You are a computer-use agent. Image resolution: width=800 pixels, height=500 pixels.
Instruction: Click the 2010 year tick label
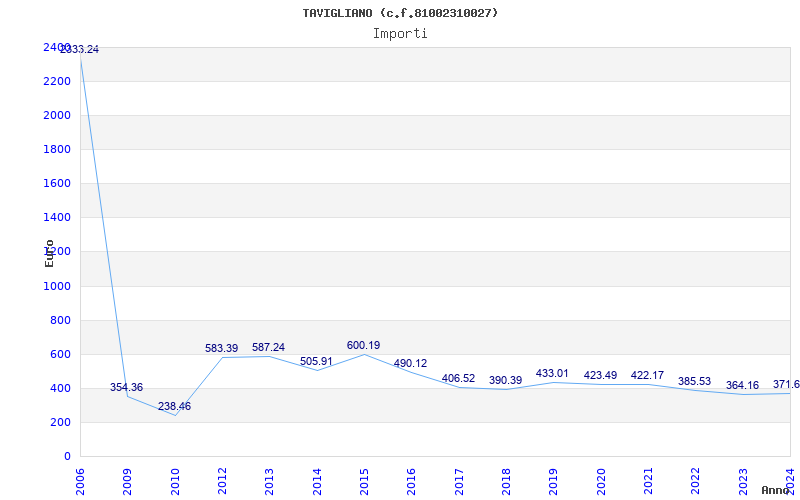pos(175,482)
